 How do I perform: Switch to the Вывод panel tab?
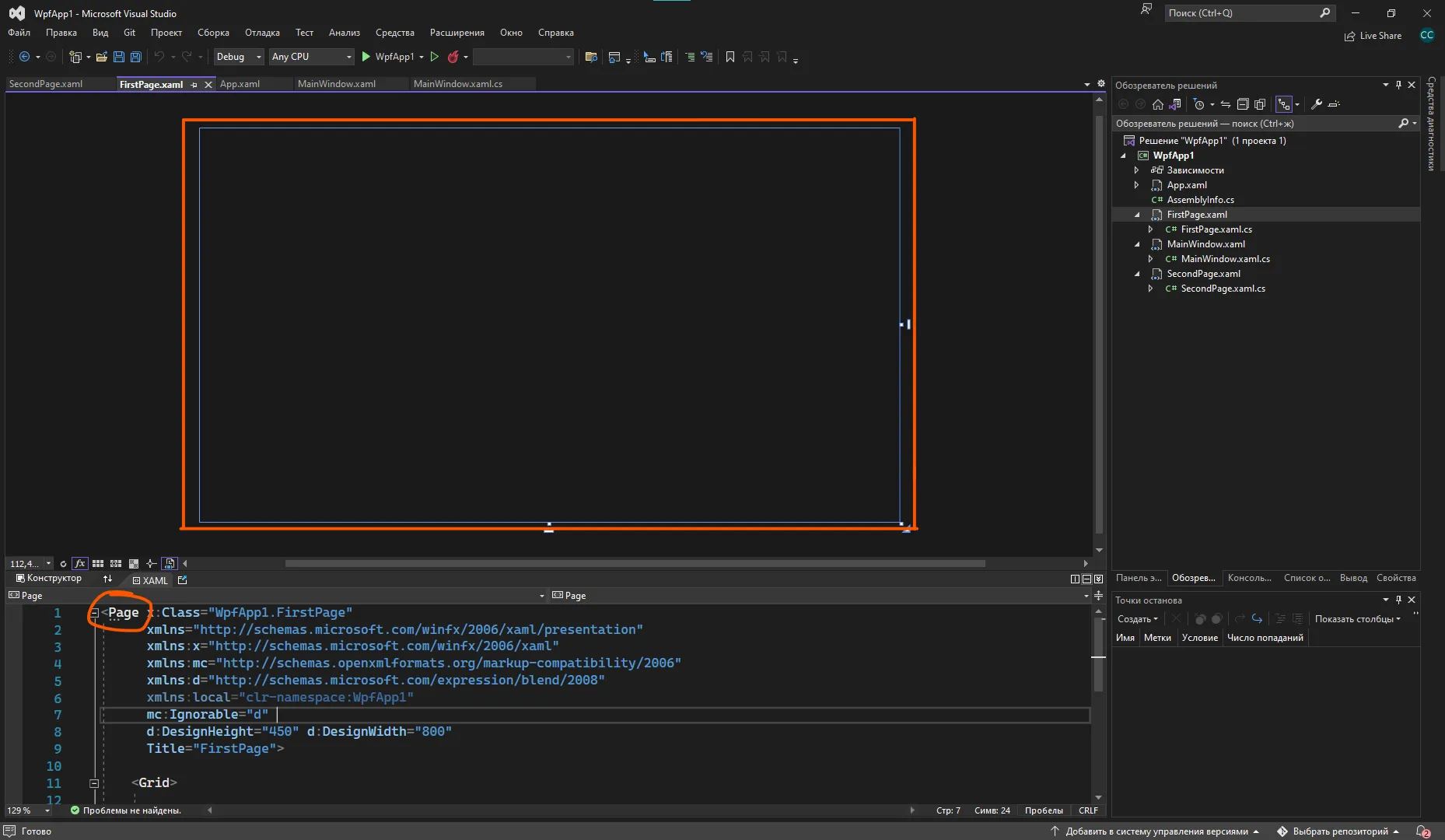pyautogui.click(x=1353, y=578)
